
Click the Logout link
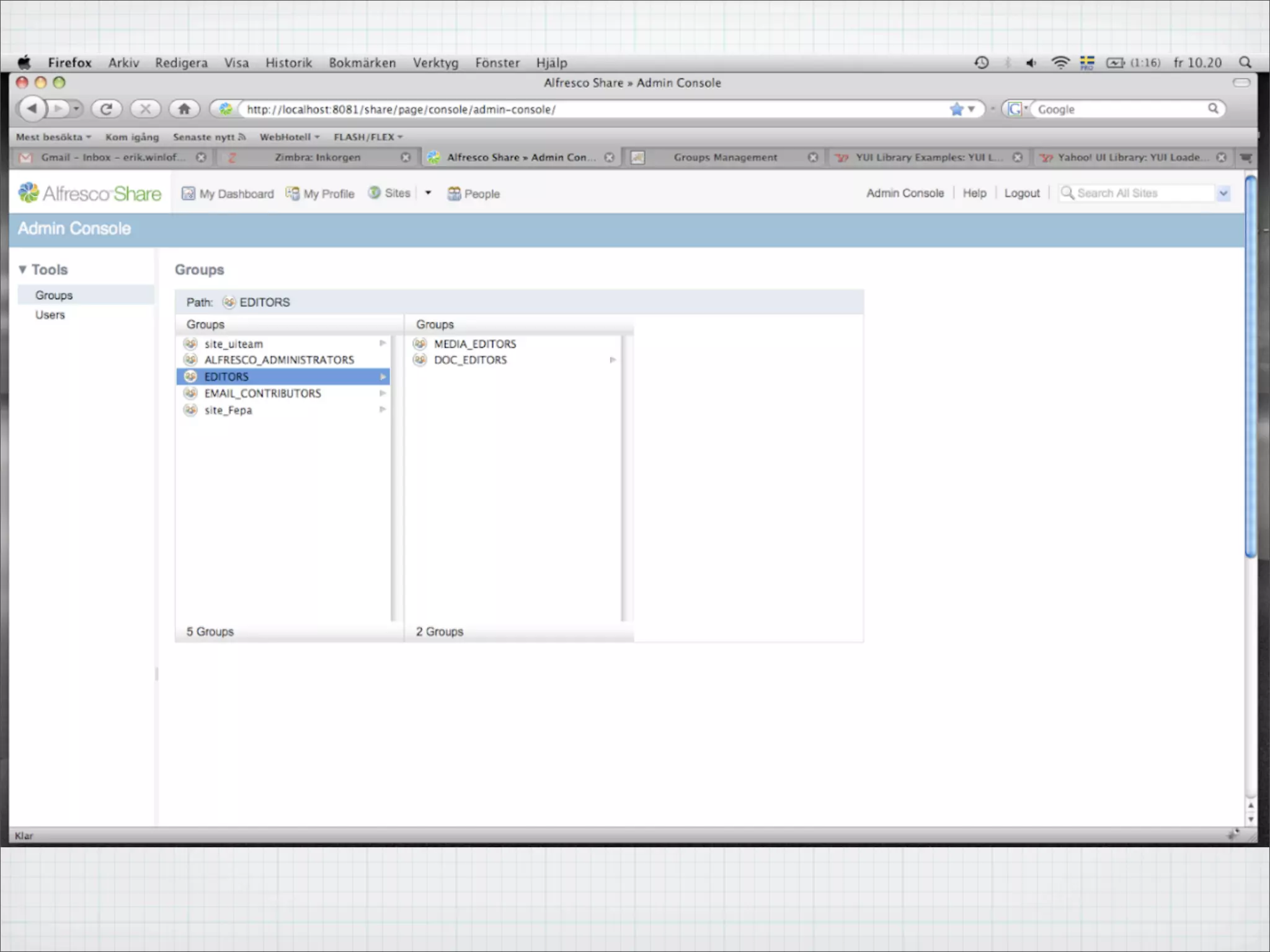[x=1021, y=193]
